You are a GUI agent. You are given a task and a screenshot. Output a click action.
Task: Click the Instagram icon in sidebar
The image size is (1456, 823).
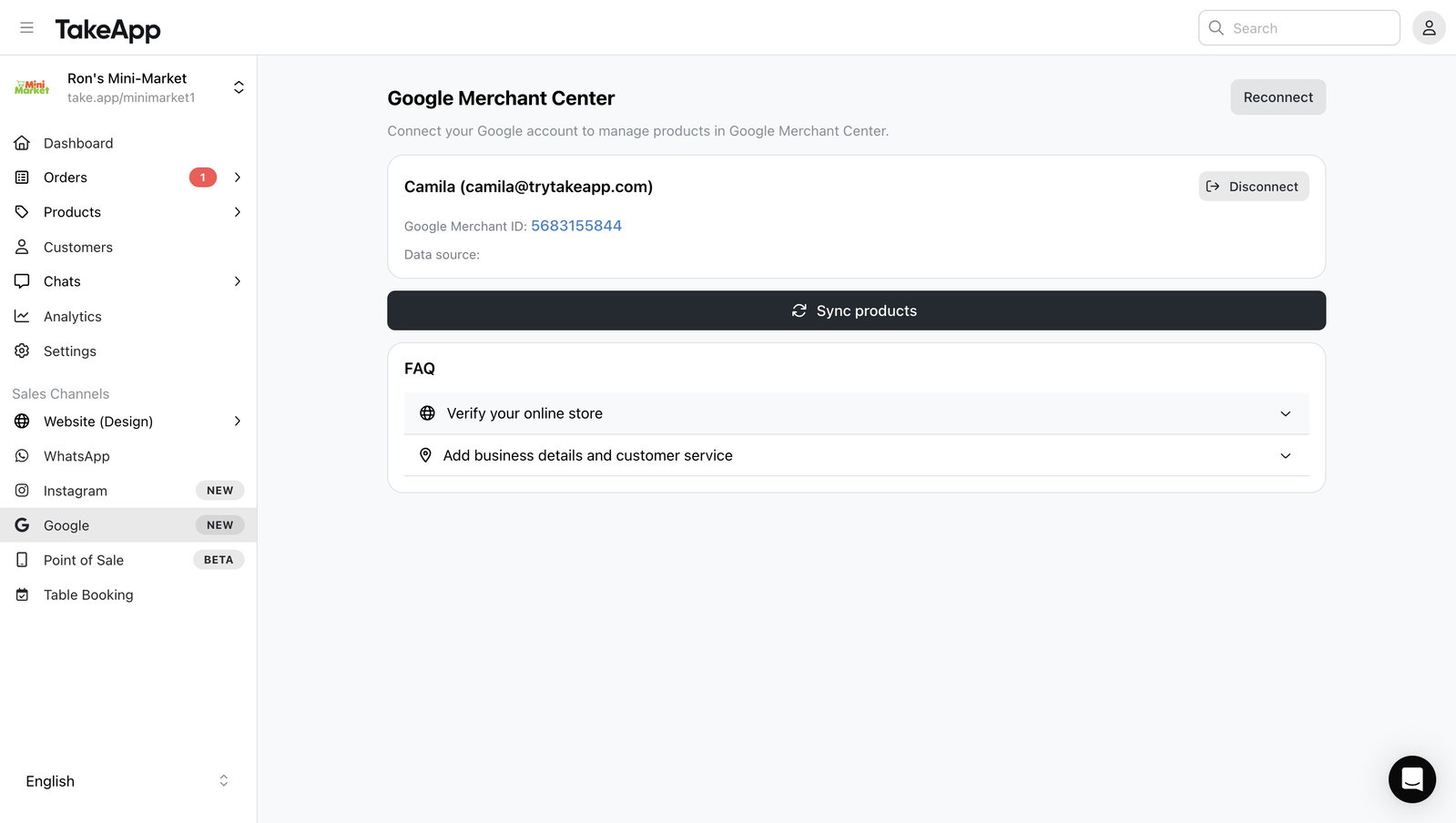22,490
